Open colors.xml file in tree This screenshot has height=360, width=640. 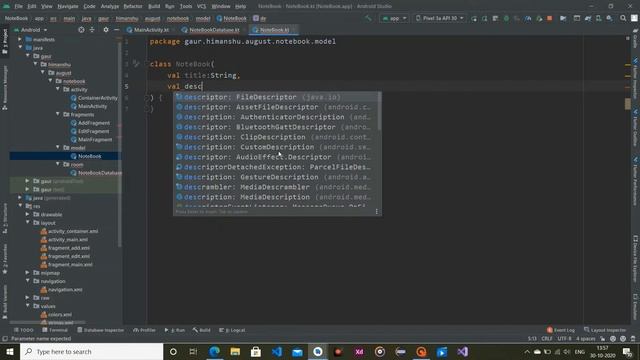click(56, 314)
